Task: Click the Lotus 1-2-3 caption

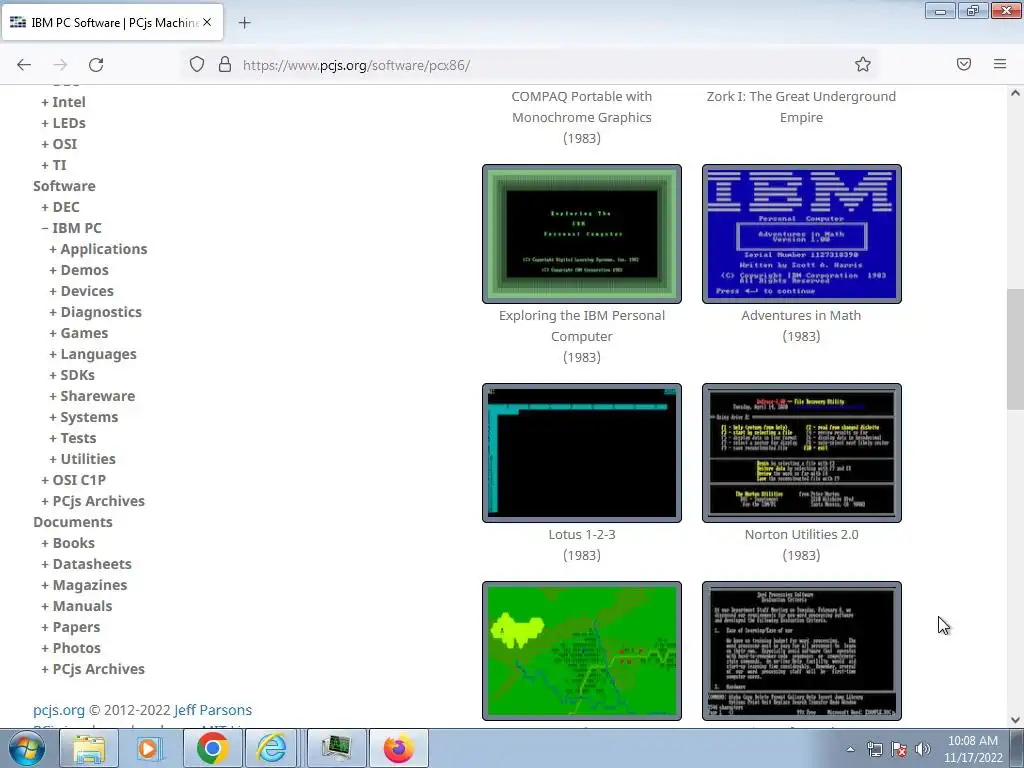Action: (x=582, y=534)
